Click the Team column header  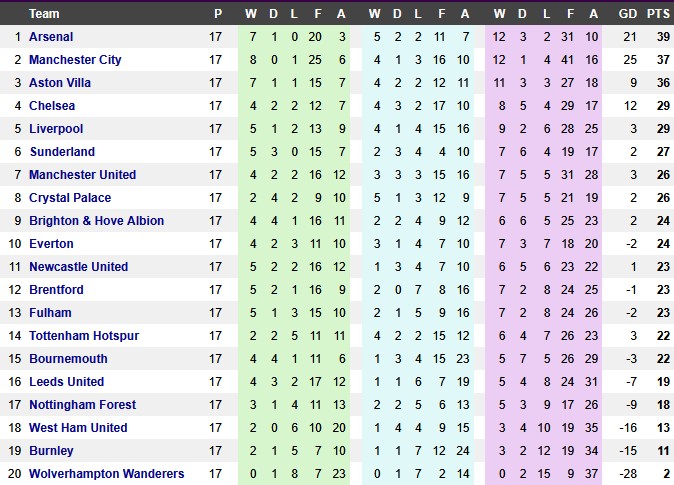[x=44, y=14]
